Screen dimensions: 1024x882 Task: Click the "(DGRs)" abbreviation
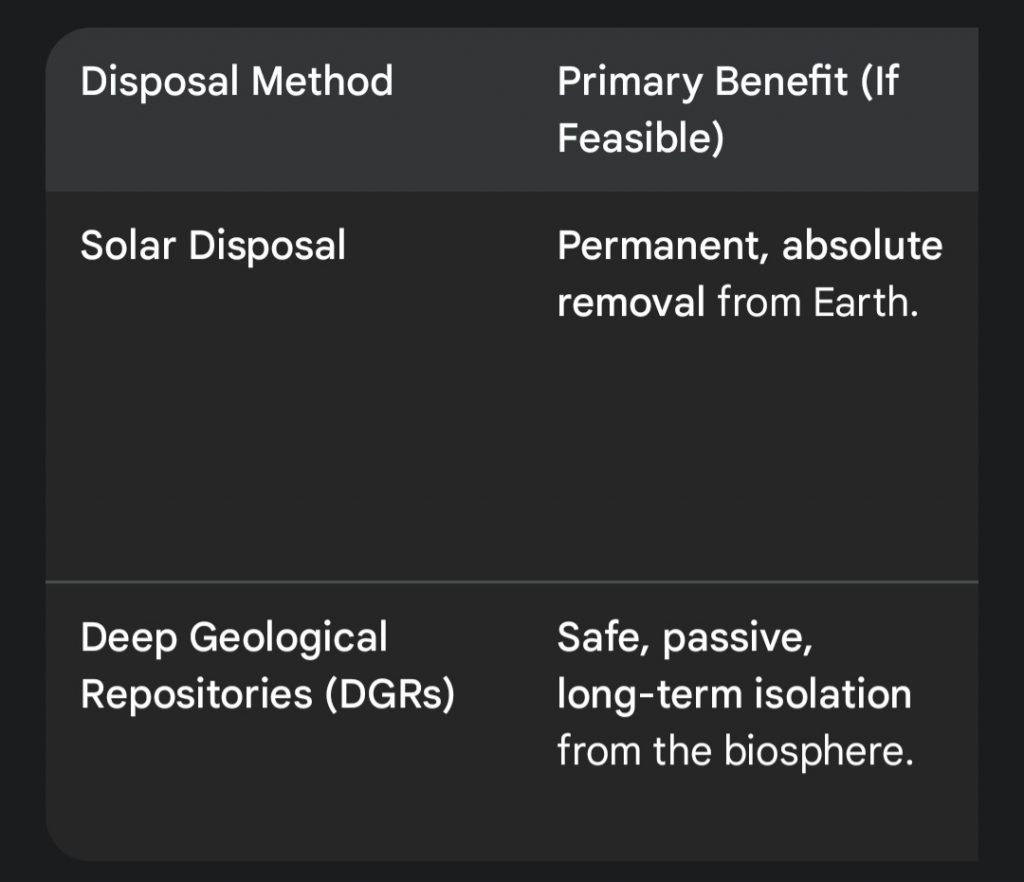(389, 694)
